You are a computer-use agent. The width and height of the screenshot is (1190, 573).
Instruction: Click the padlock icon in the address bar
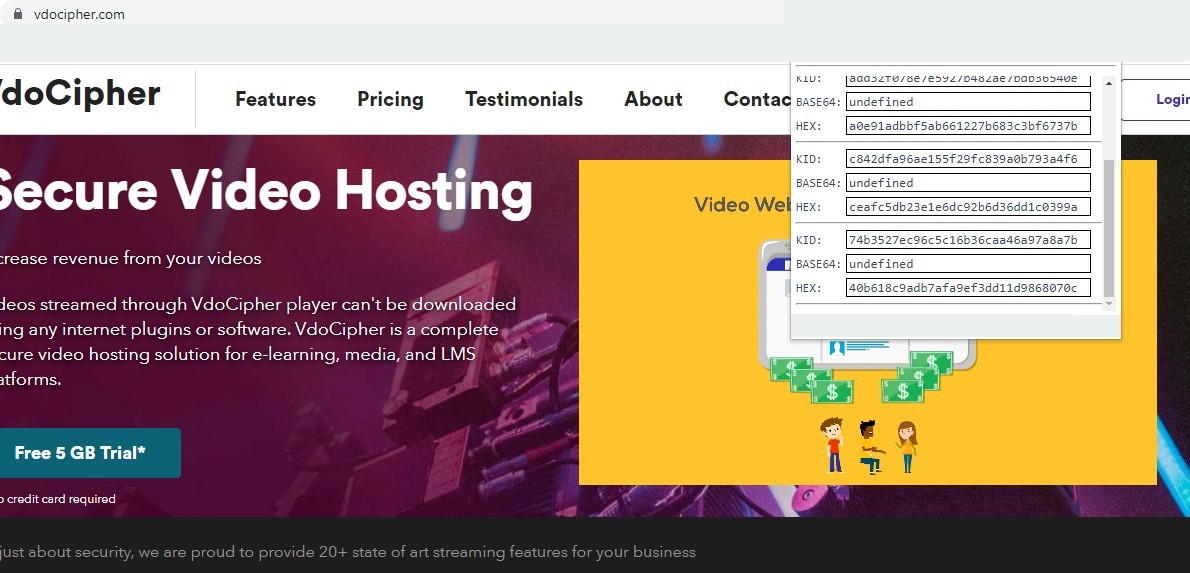[x=18, y=14]
